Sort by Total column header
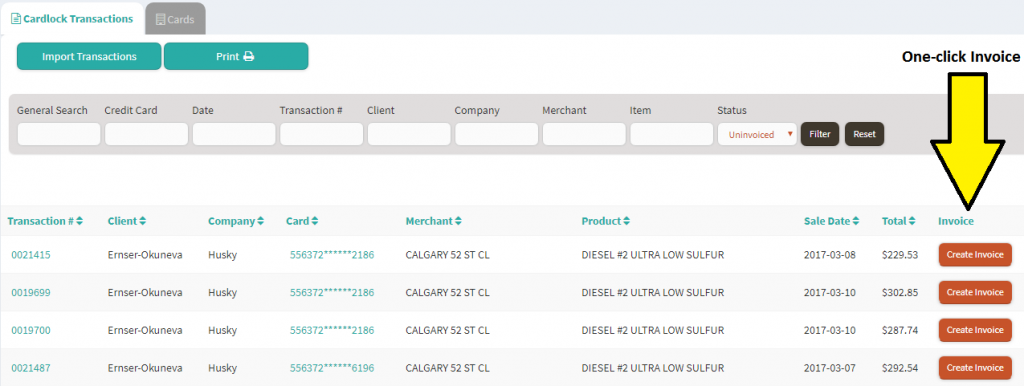The width and height of the screenshot is (1024, 386). (x=899, y=221)
